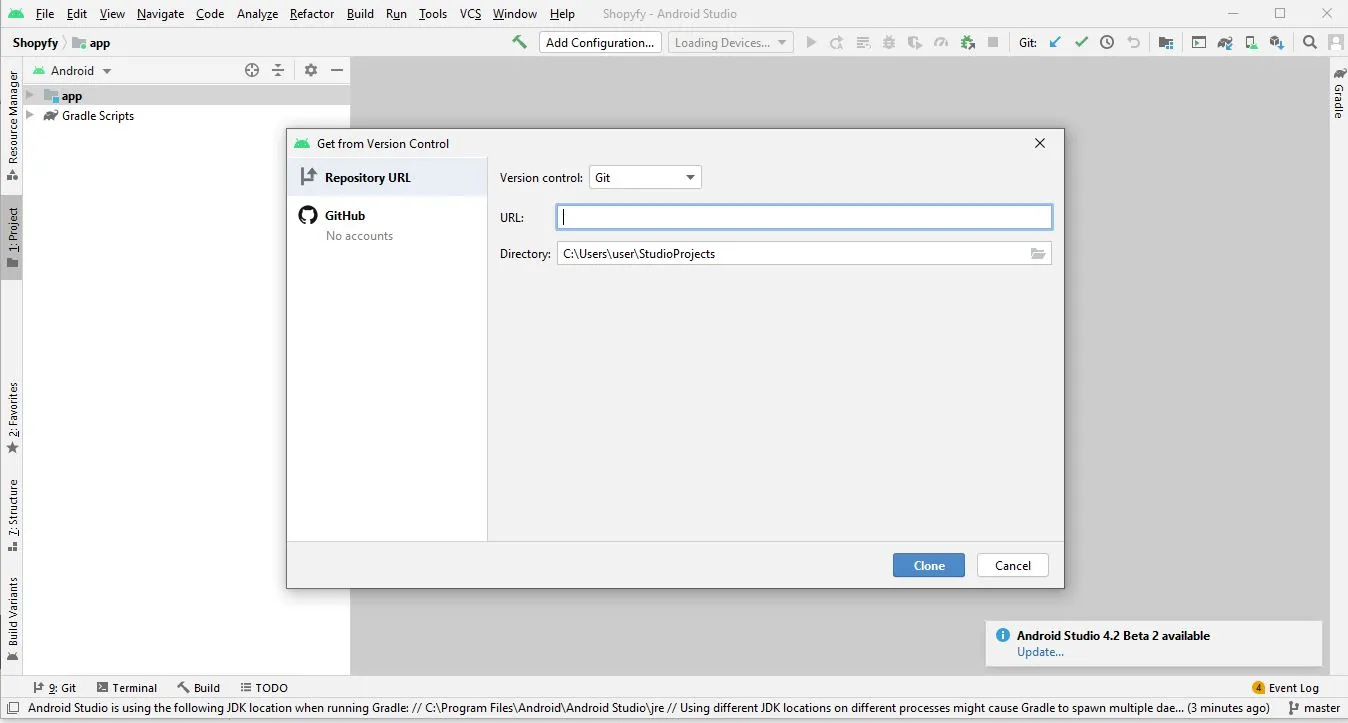1348x723 pixels.
Task: Open the Resource Manager side tab
Action: click(x=12, y=126)
